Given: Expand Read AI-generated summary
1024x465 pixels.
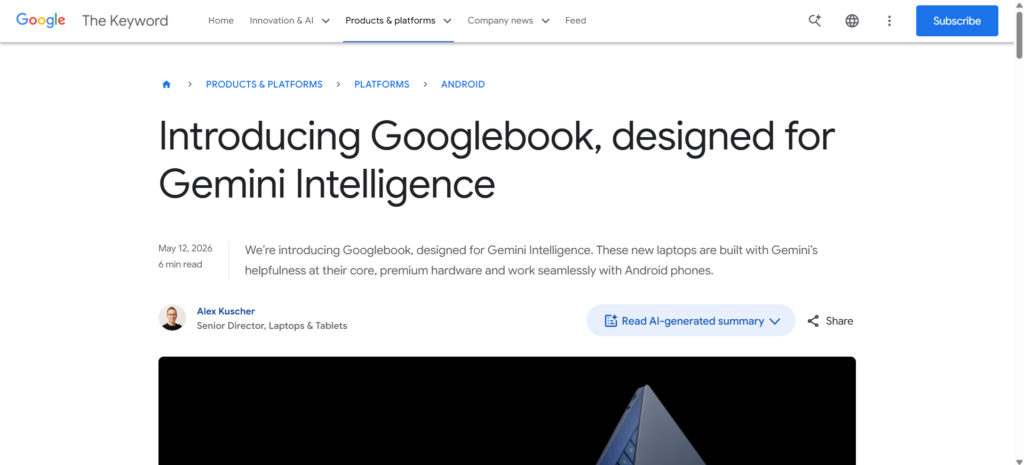Looking at the screenshot, I should coord(691,321).
